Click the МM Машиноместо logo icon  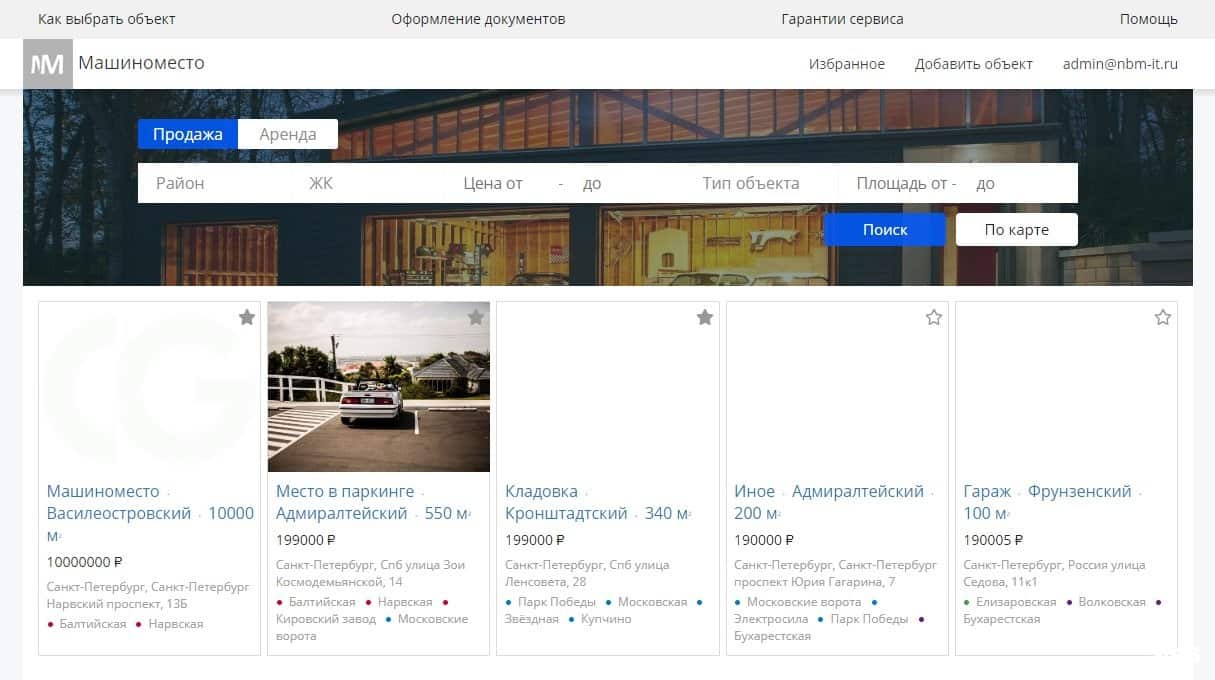tap(47, 63)
